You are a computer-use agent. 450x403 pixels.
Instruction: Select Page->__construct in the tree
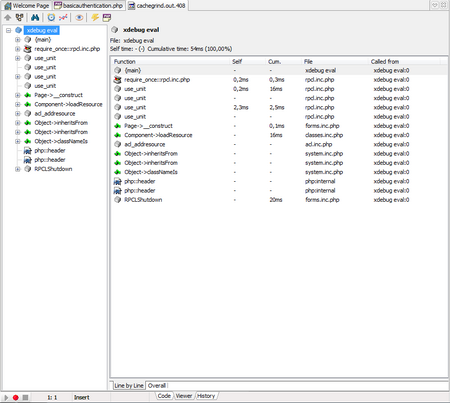click(x=59, y=95)
